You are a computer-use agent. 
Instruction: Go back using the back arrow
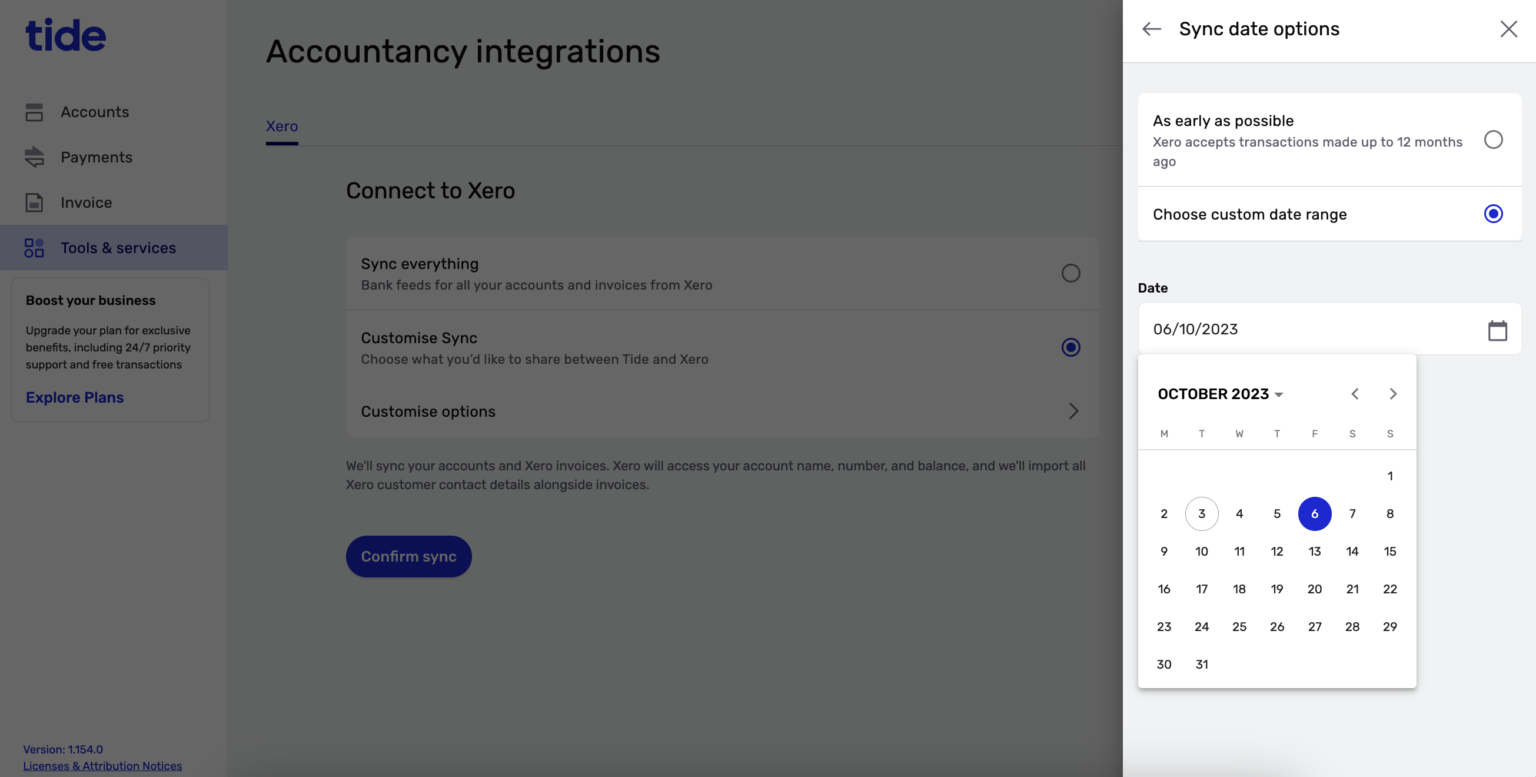point(1151,29)
